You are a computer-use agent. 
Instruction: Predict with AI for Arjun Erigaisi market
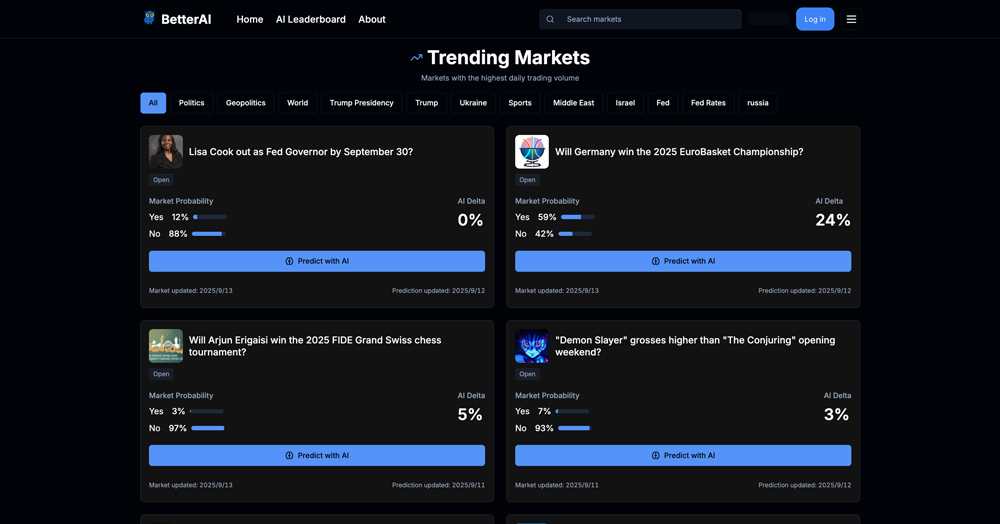click(317, 455)
